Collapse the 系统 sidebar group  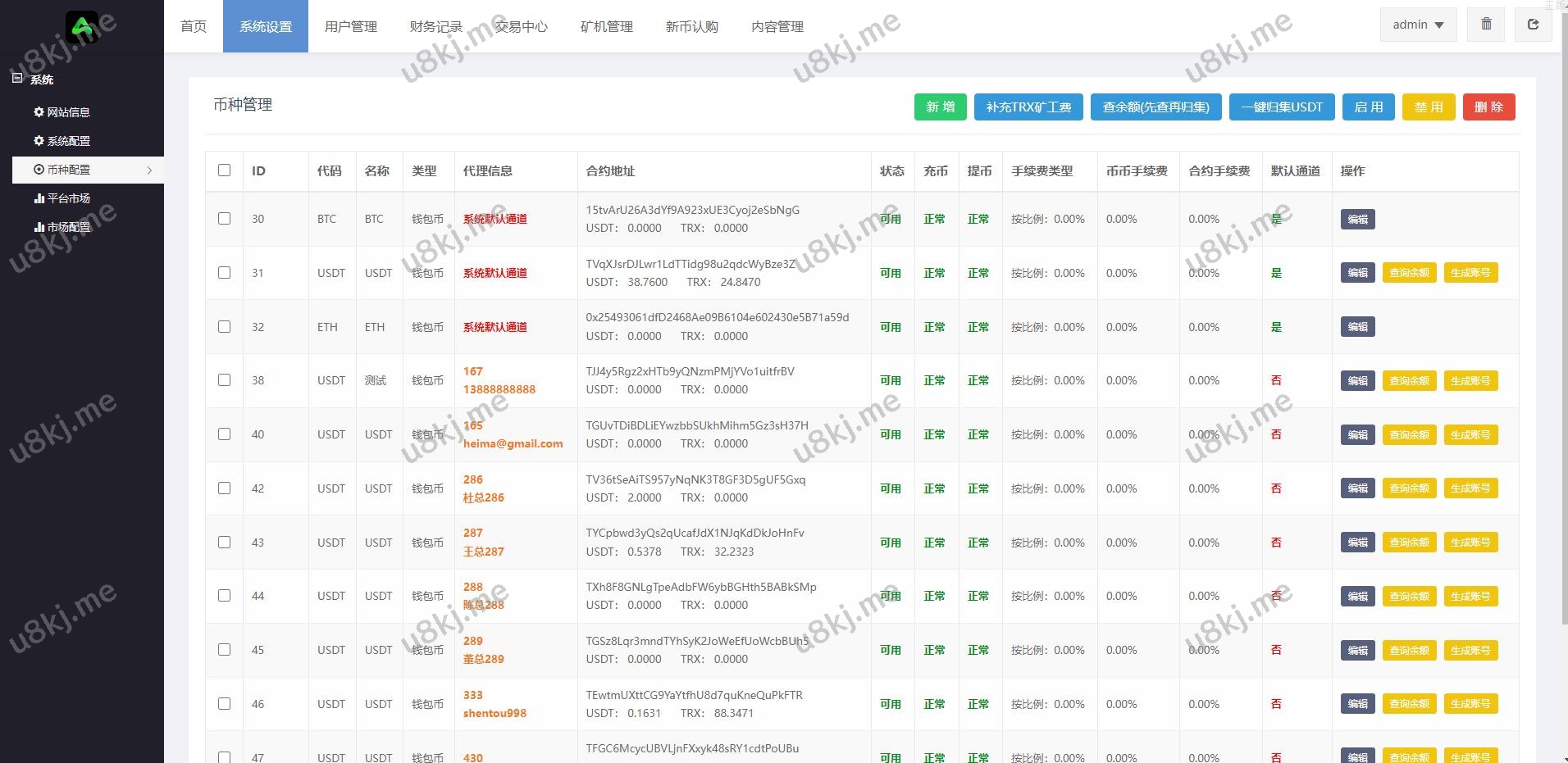tap(18, 79)
